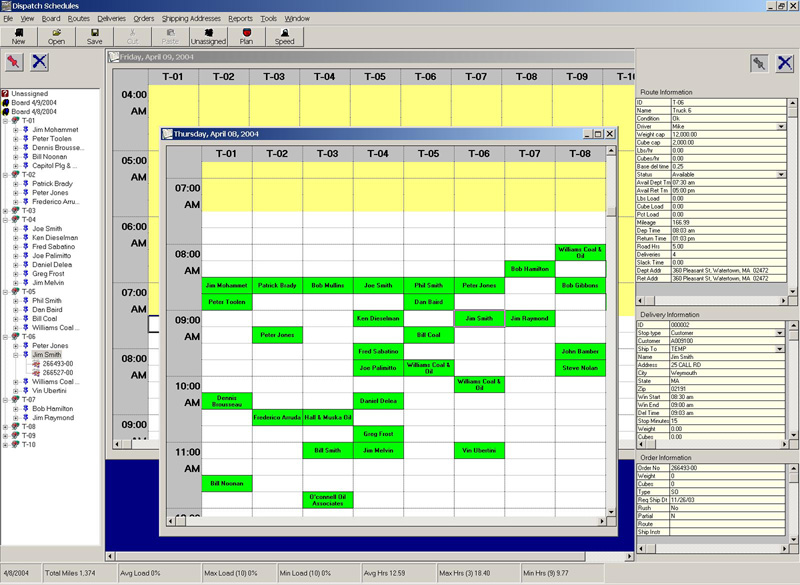Click the New toolbar button

coord(19,37)
